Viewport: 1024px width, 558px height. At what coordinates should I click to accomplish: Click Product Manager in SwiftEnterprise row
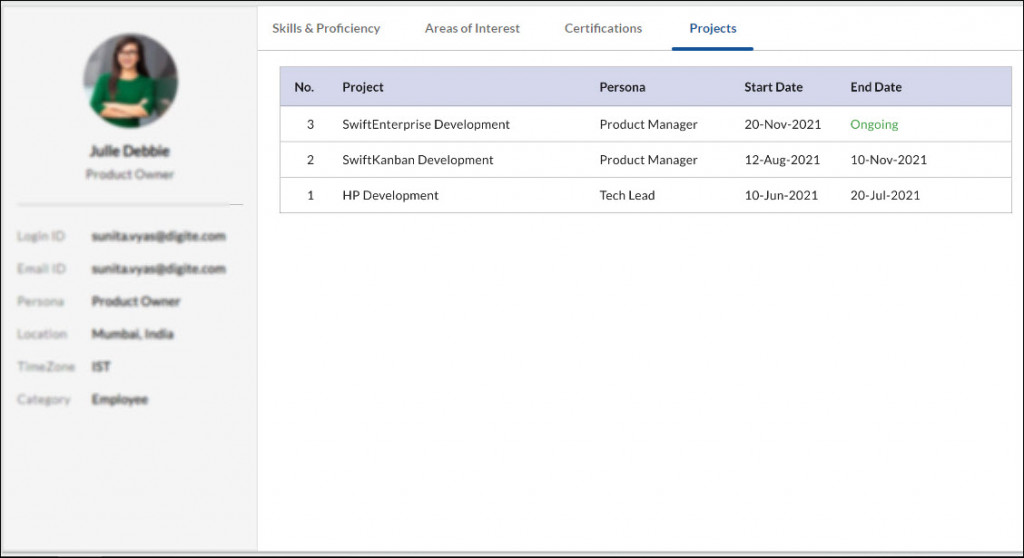click(648, 124)
